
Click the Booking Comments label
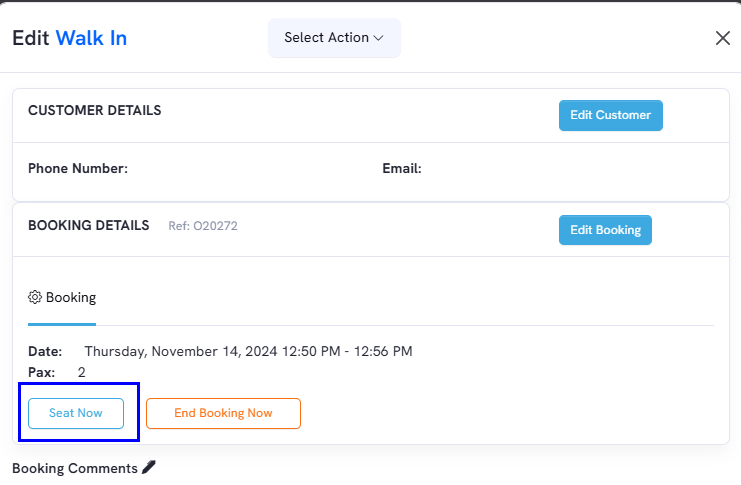pos(75,468)
